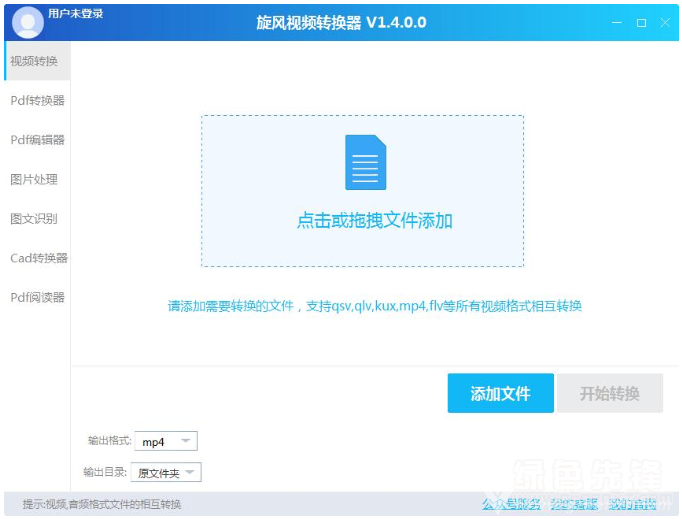Screen dimensions: 682x519
Task: Click 点击或拖拽文件添加 drop area text
Action: click(x=374, y=221)
